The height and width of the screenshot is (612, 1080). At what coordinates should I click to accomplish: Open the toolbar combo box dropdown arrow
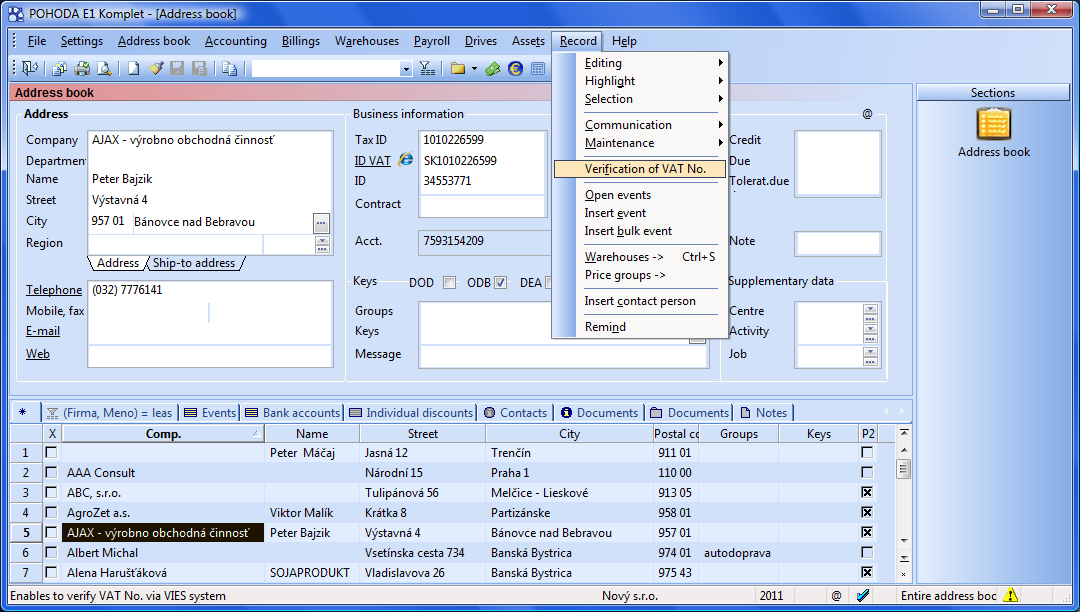pos(406,69)
